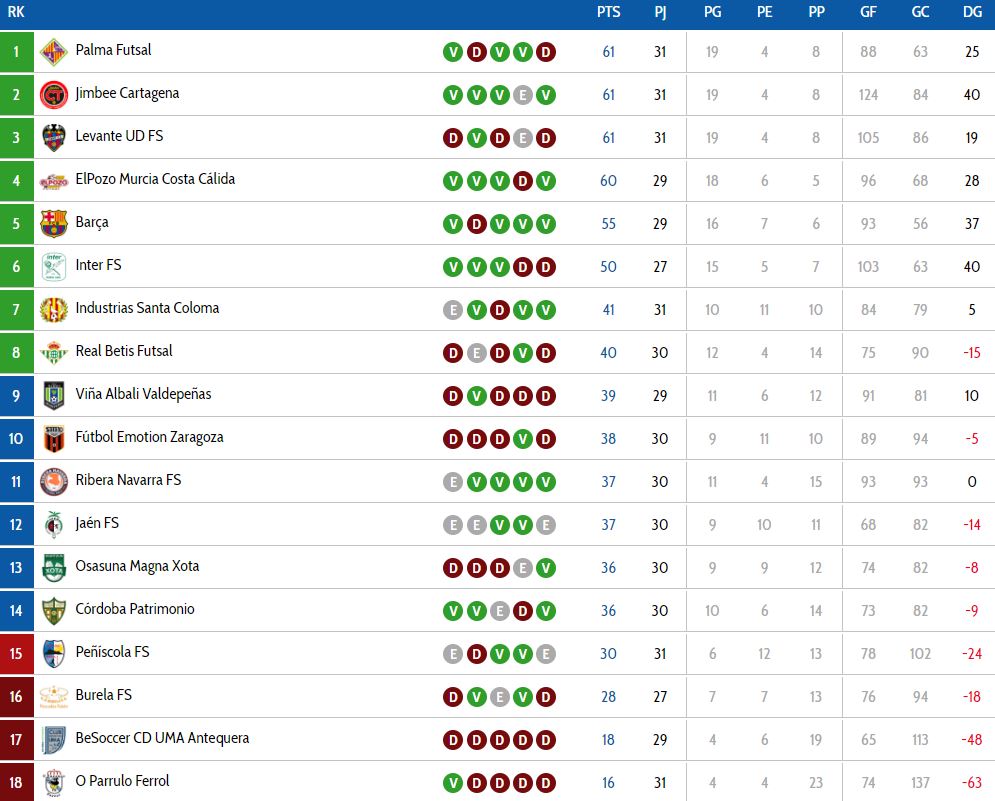Screen dimensions: 995x801
Task: Open Palma Futsal team page
Action: click(x=114, y=50)
